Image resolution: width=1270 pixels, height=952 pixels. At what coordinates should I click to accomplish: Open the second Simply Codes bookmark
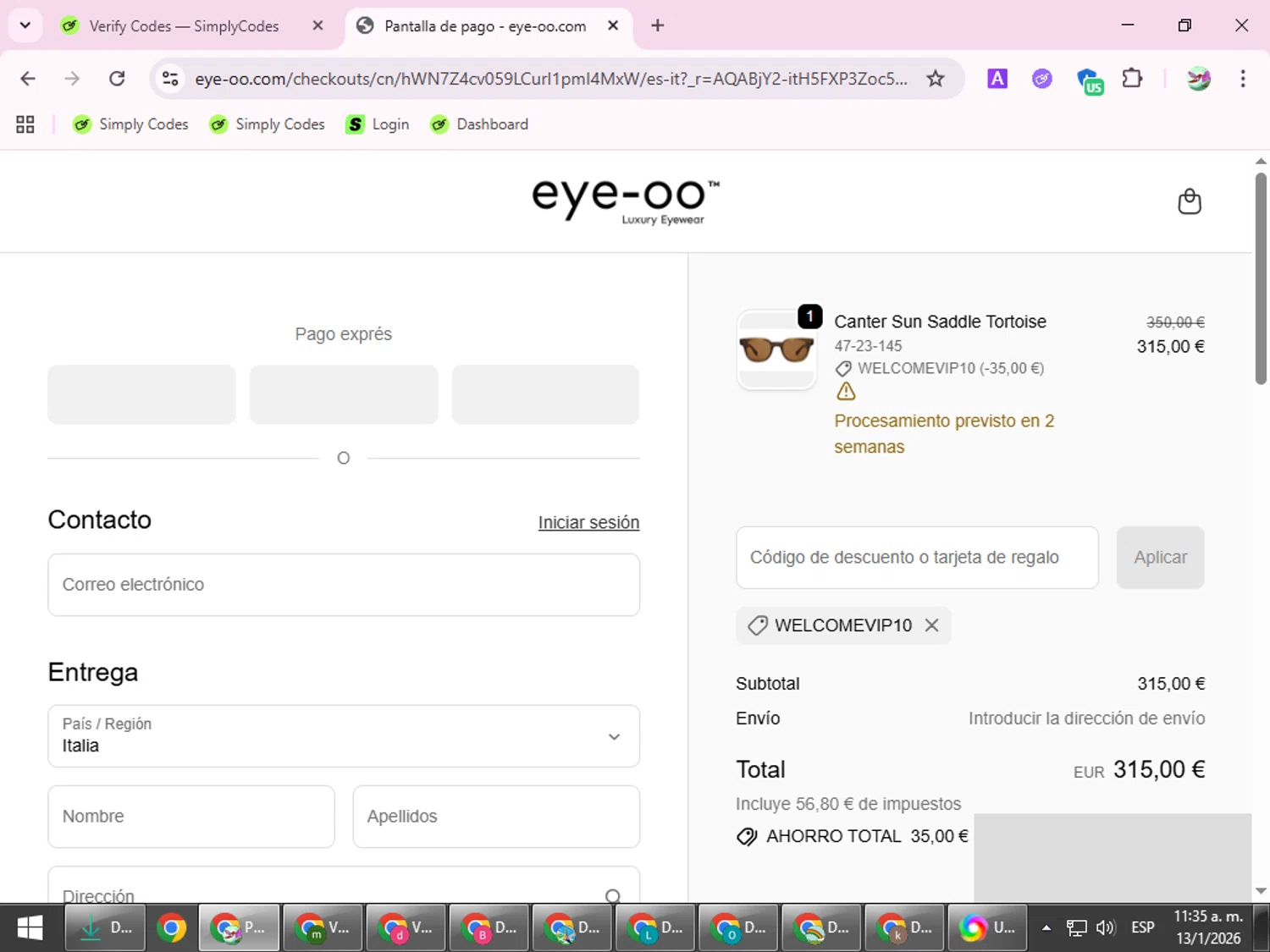[x=267, y=124]
